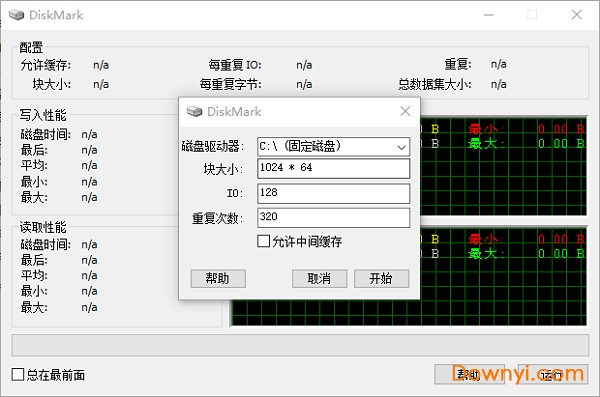Click the 块大小 field with 1024 * 64
This screenshot has width=600, height=397.
[x=333, y=168]
